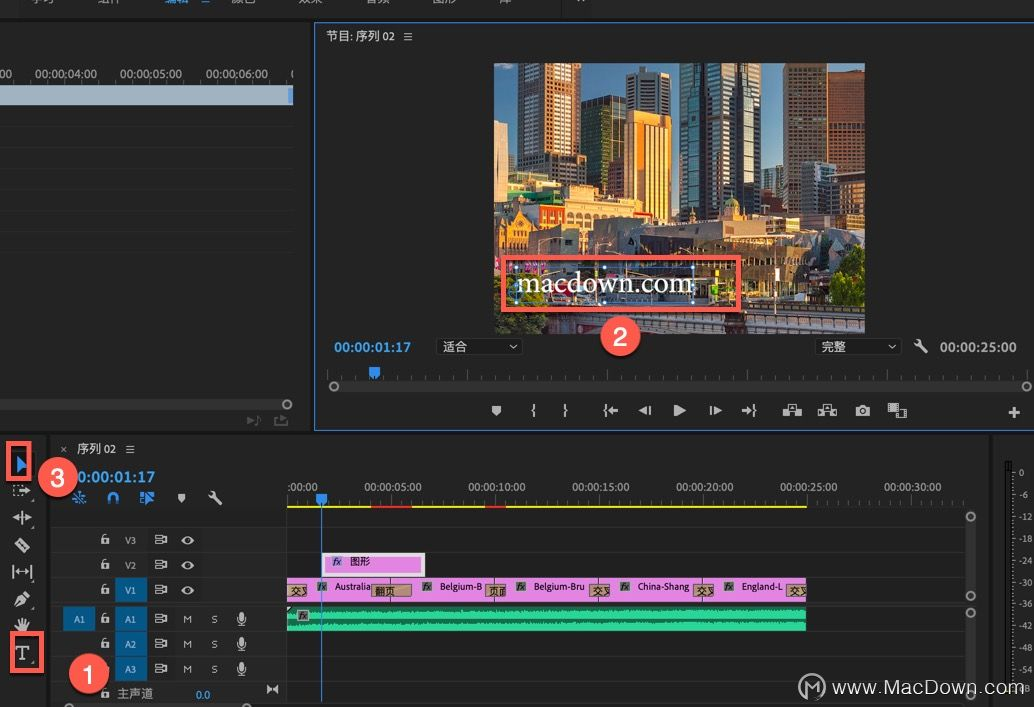1034x707 pixels.
Task: Click the Export Frame camera icon
Action: pos(863,411)
